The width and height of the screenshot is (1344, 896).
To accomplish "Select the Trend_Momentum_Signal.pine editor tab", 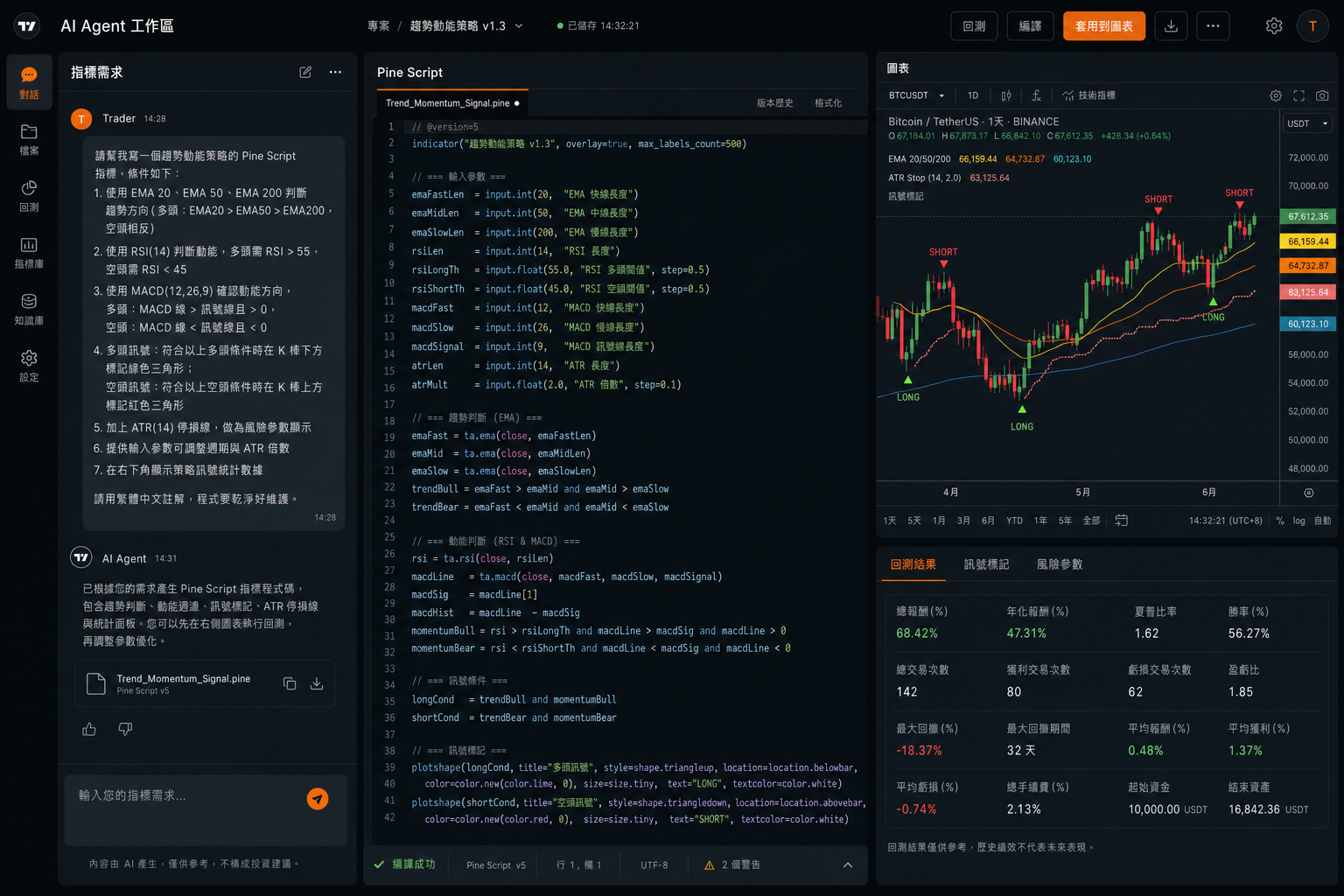I will (452, 103).
